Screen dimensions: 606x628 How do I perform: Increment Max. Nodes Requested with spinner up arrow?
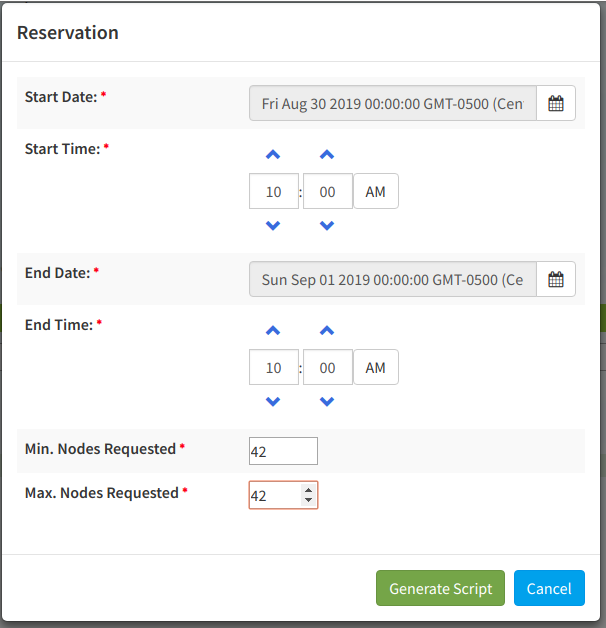coord(308,490)
